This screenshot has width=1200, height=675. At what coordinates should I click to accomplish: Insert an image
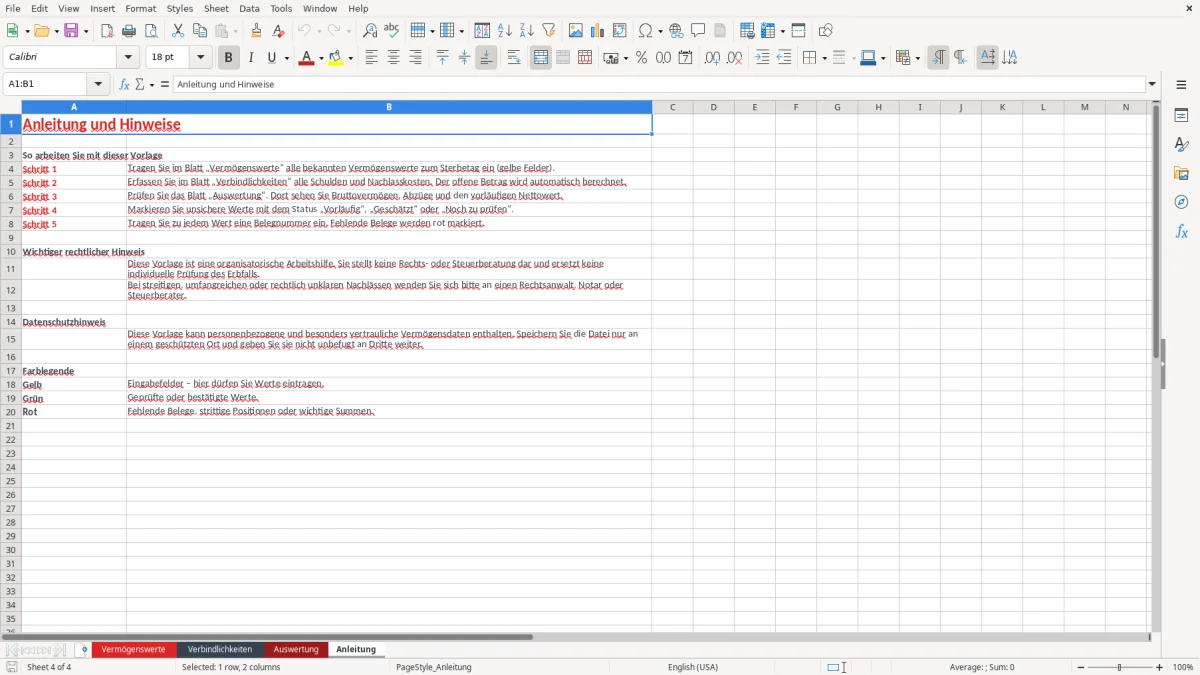[x=576, y=31]
